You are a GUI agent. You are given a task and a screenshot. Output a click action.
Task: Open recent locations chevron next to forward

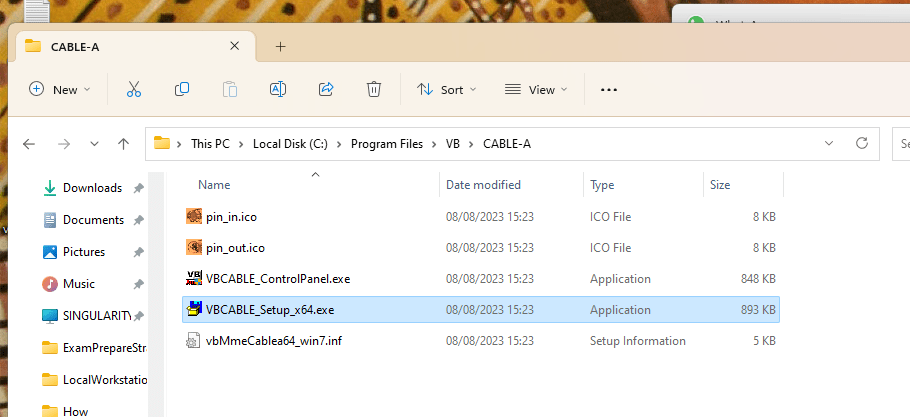94,144
